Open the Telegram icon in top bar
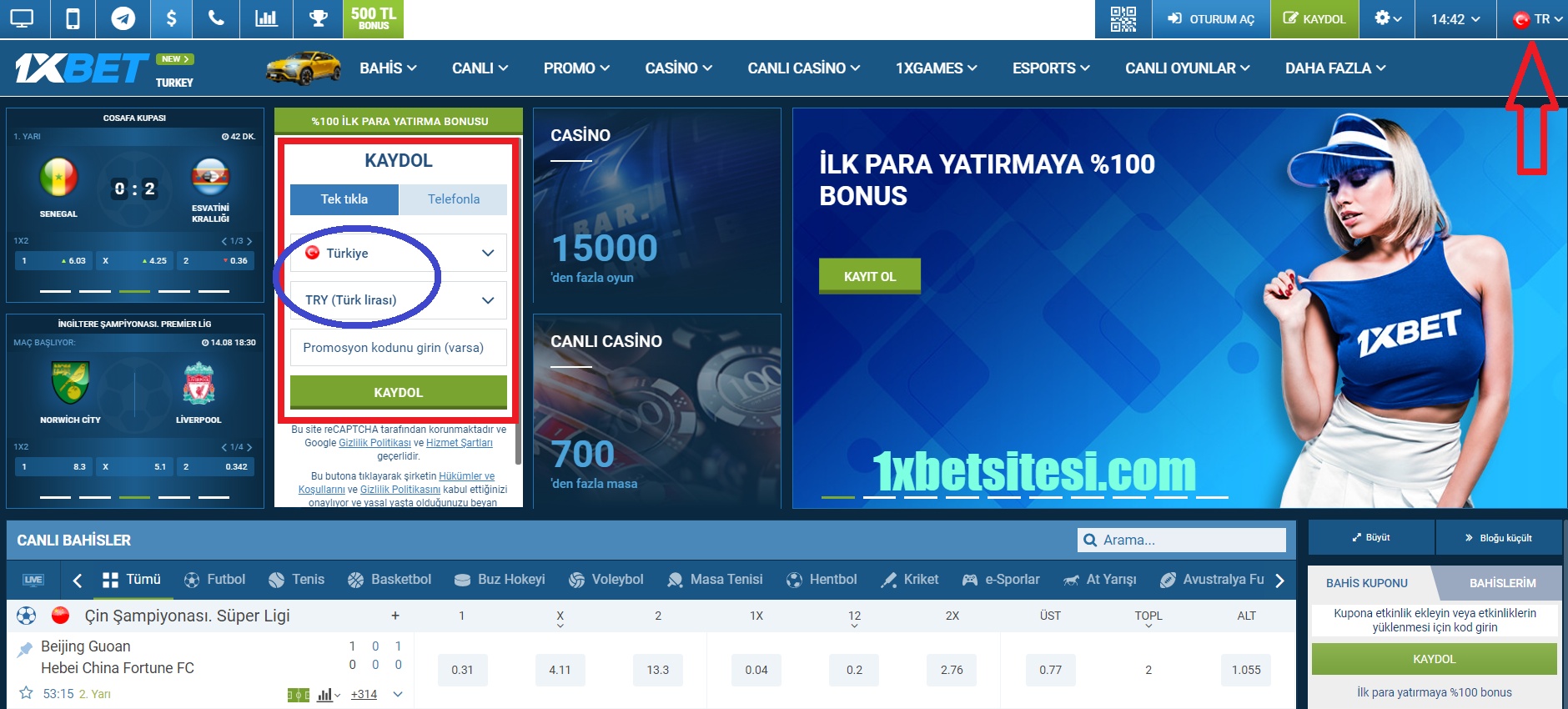 pyautogui.click(x=123, y=18)
